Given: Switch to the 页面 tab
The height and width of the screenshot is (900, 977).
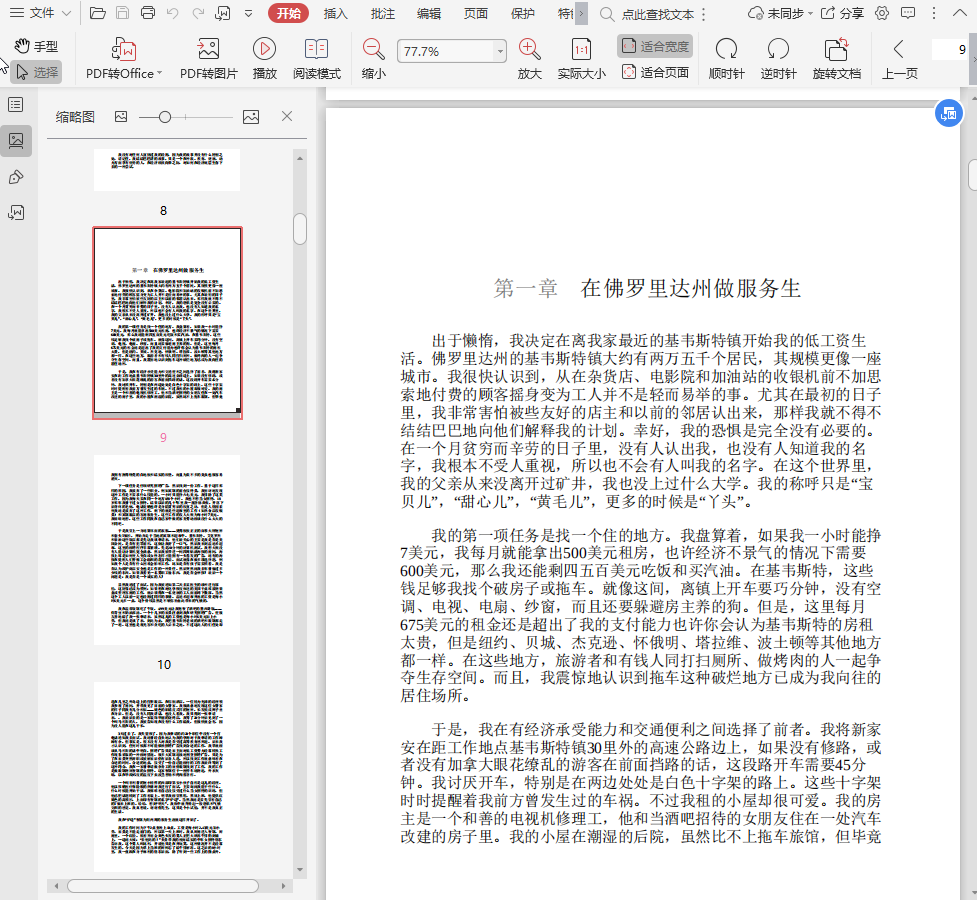Looking at the screenshot, I should (475, 13).
